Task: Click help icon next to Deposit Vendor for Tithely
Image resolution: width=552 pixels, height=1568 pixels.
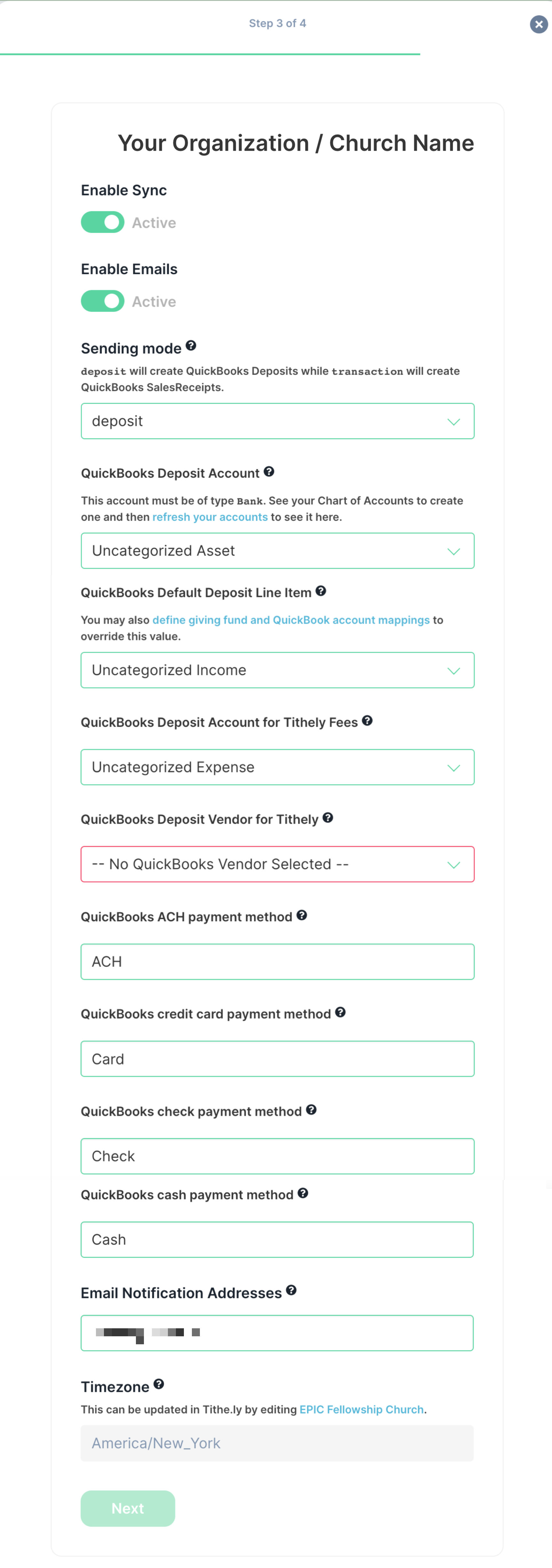Action: [328, 818]
